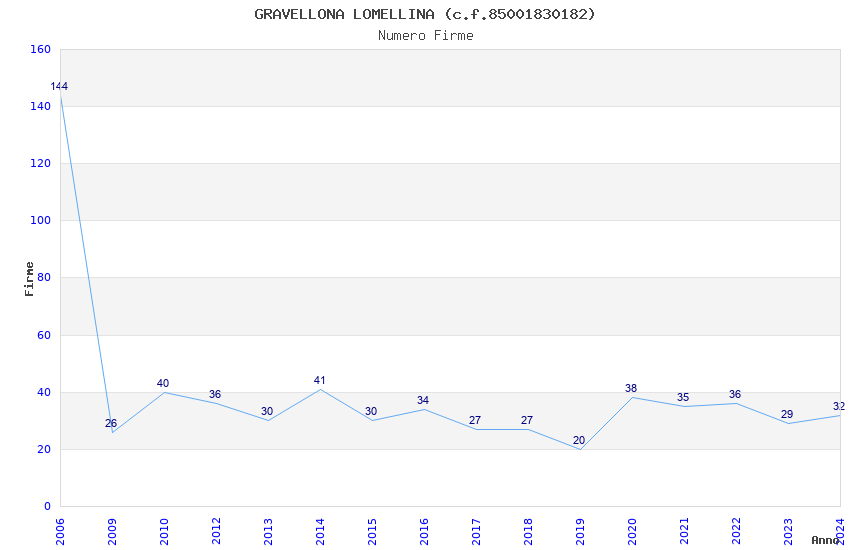
Task: Click the 2019 year label
Action: coord(581,532)
